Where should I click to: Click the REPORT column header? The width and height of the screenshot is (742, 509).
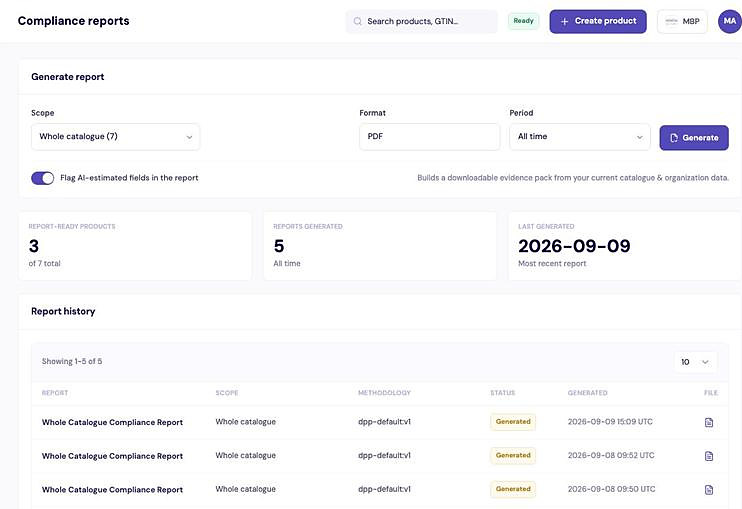point(55,393)
